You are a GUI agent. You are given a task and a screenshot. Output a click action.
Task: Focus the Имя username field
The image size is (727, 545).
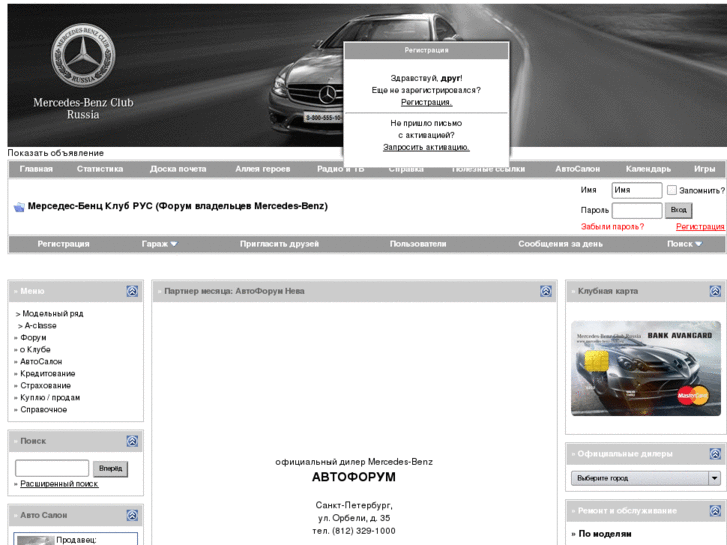click(637, 190)
